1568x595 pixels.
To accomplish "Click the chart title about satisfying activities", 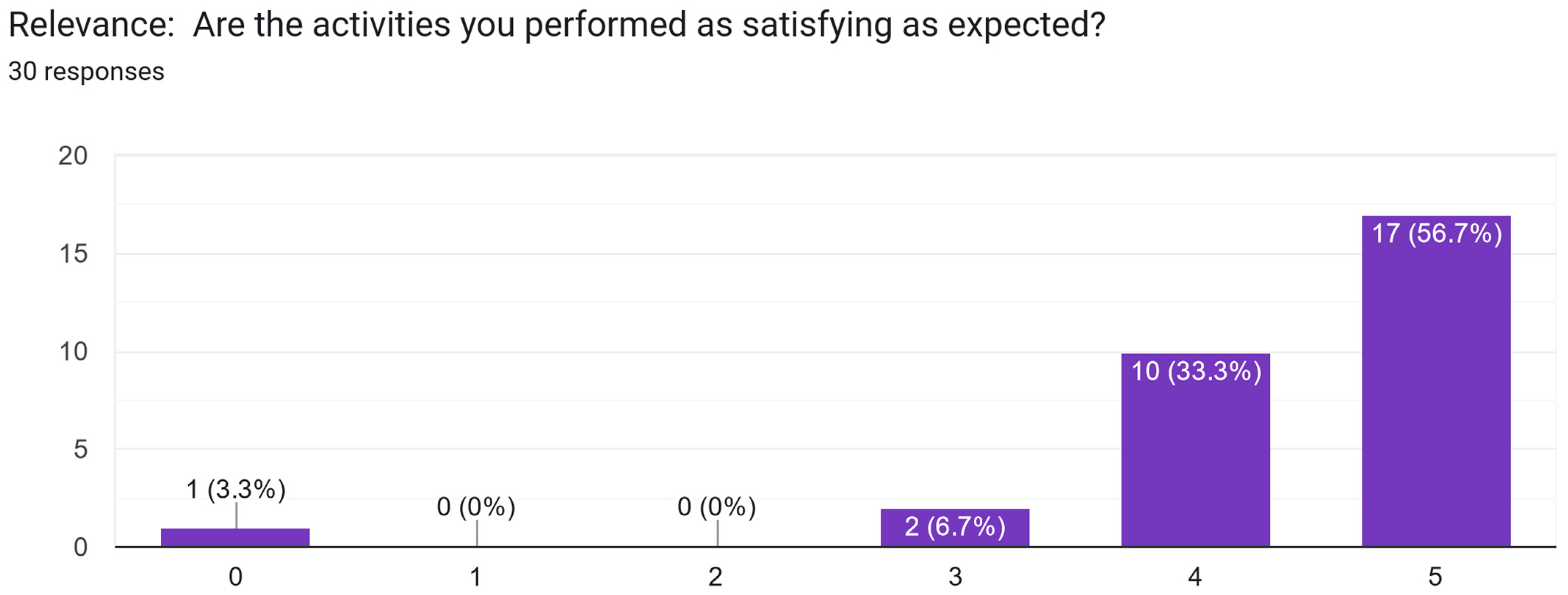I will [x=556, y=26].
